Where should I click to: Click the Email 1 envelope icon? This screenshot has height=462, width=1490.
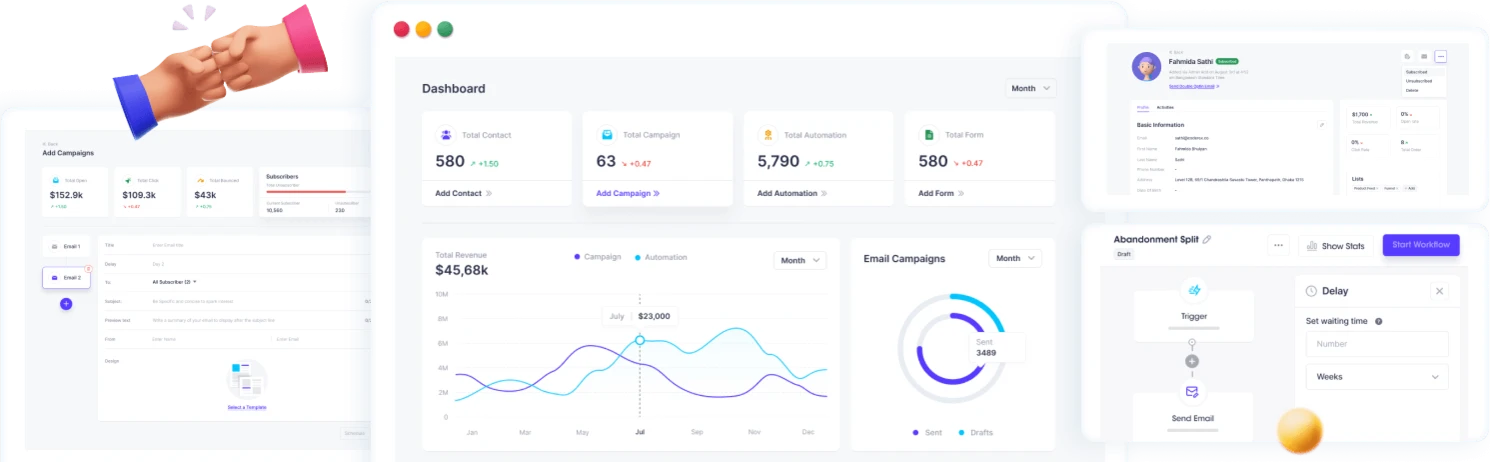pos(54,246)
